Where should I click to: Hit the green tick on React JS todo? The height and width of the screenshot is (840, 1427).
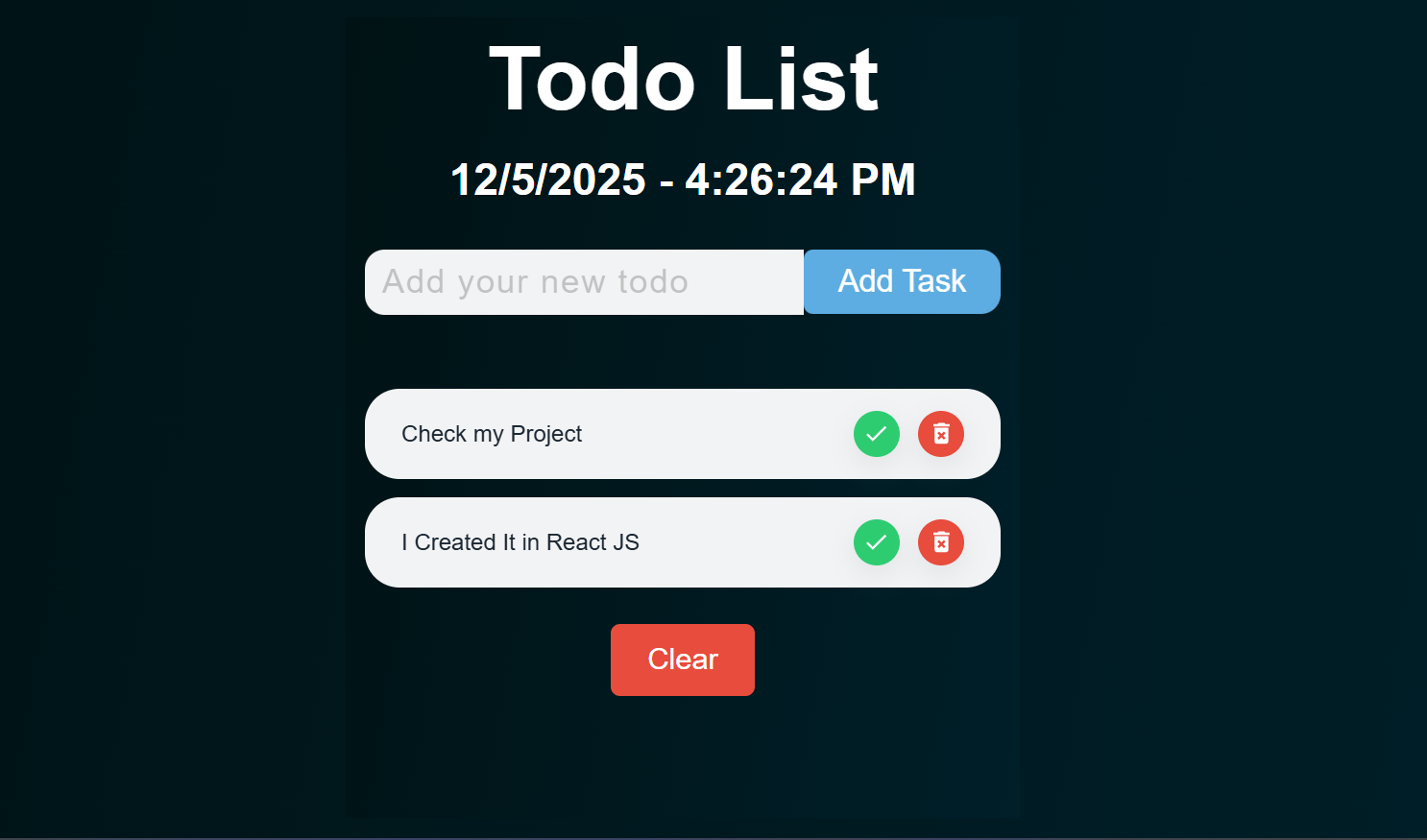point(876,542)
